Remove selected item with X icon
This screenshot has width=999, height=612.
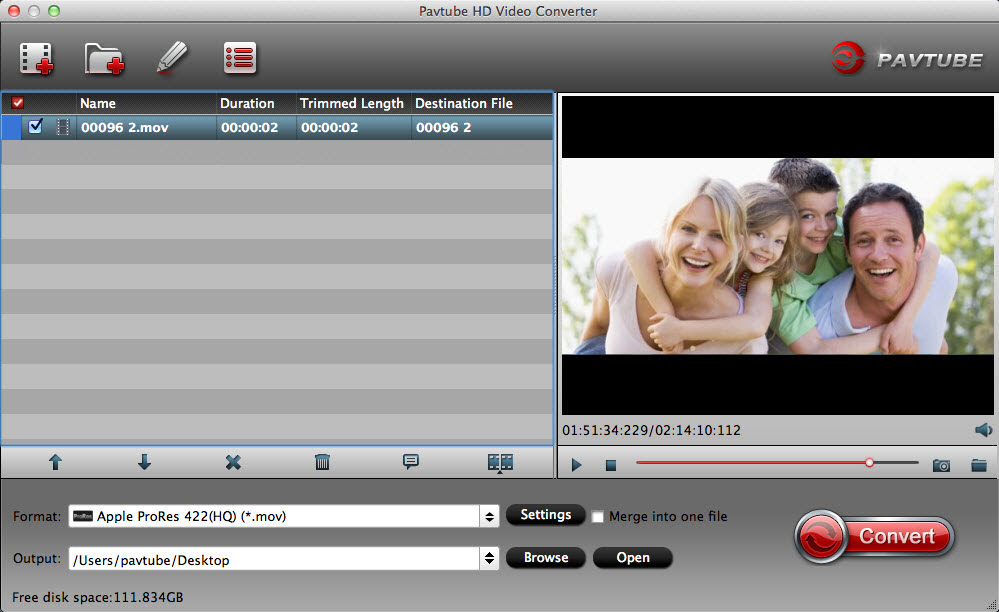233,462
